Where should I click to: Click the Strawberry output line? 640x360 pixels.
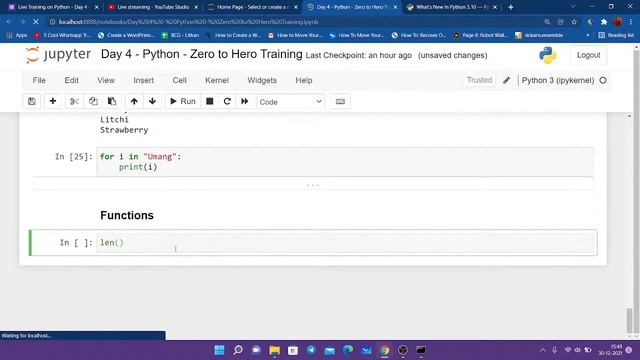coord(124,130)
